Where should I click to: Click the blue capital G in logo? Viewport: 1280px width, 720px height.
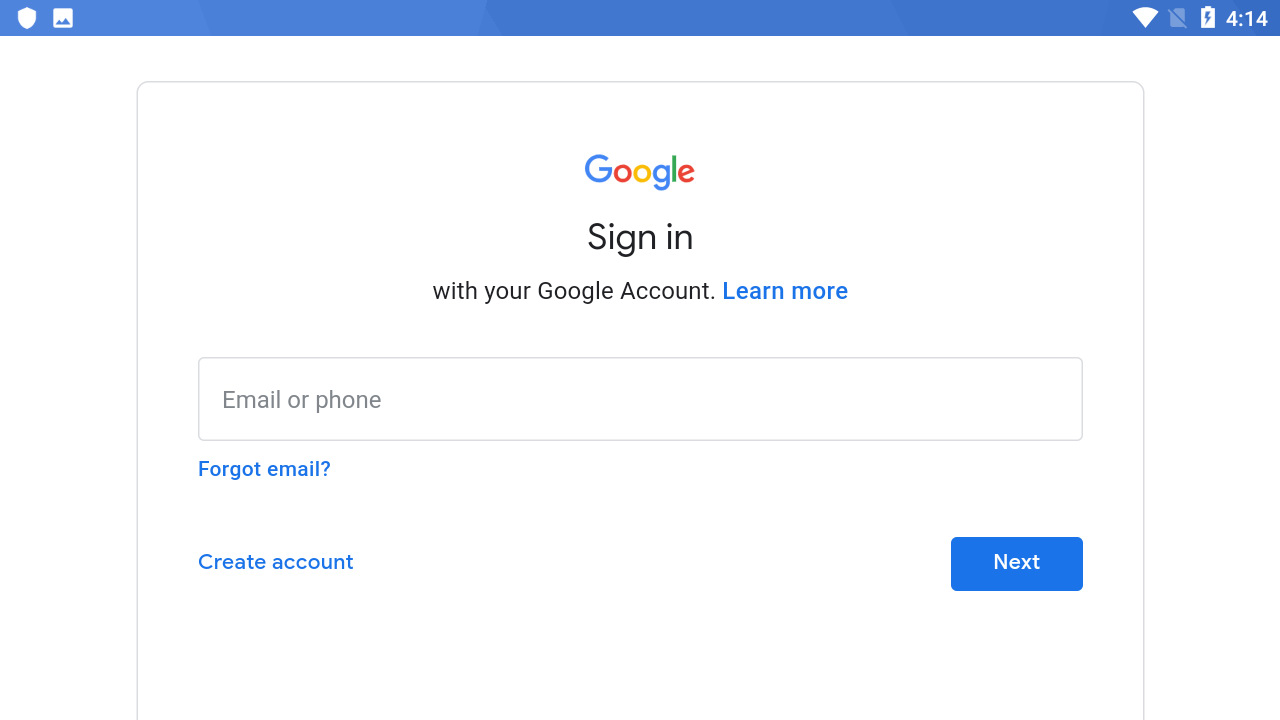pos(598,169)
